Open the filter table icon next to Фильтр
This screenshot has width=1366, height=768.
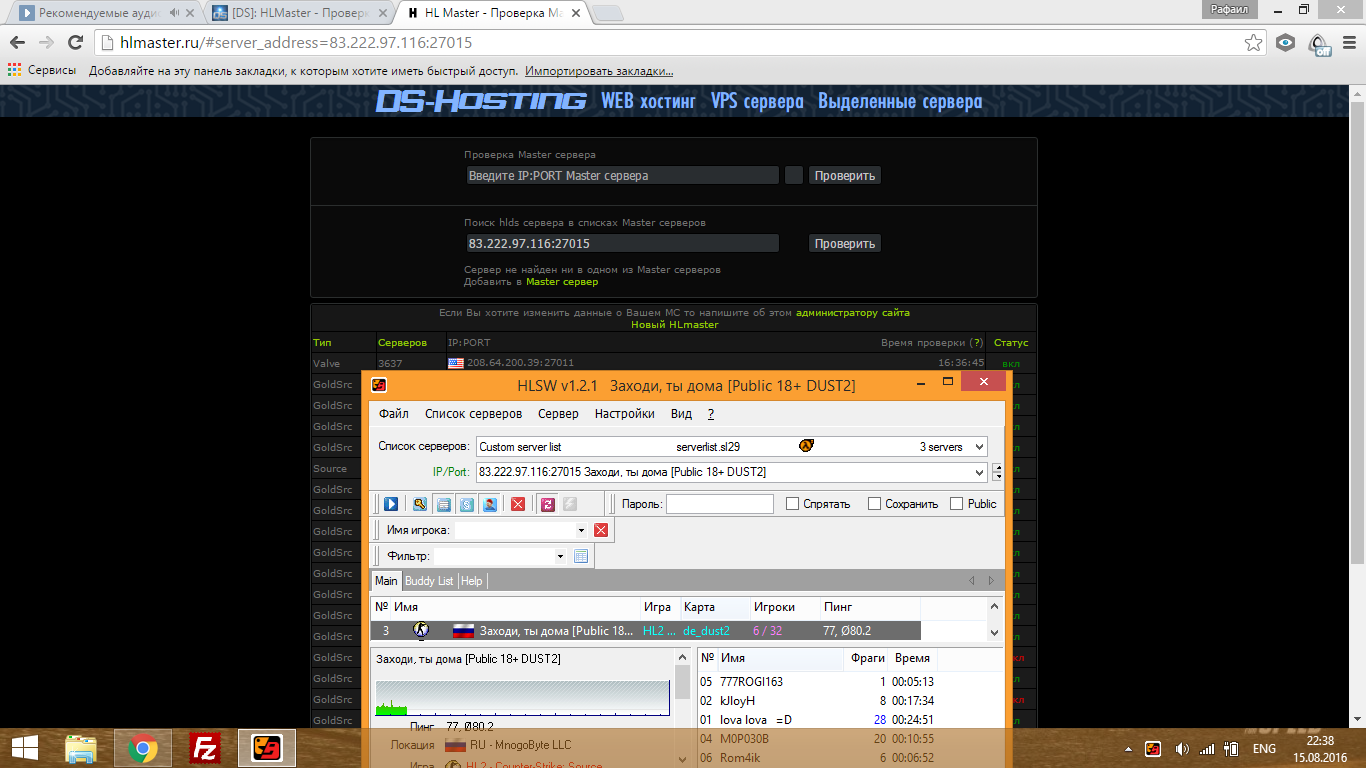pos(581,556)
